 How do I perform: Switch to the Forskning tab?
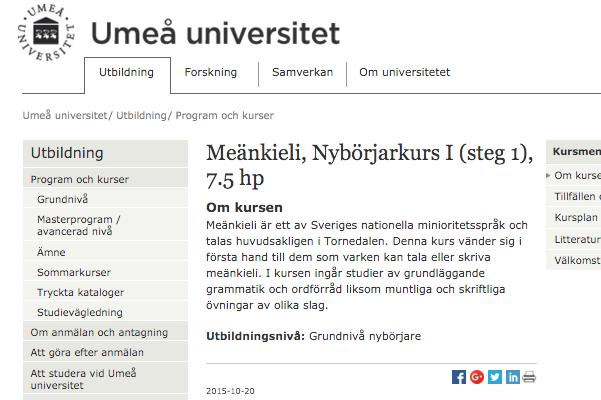click(x=211, y=72)
